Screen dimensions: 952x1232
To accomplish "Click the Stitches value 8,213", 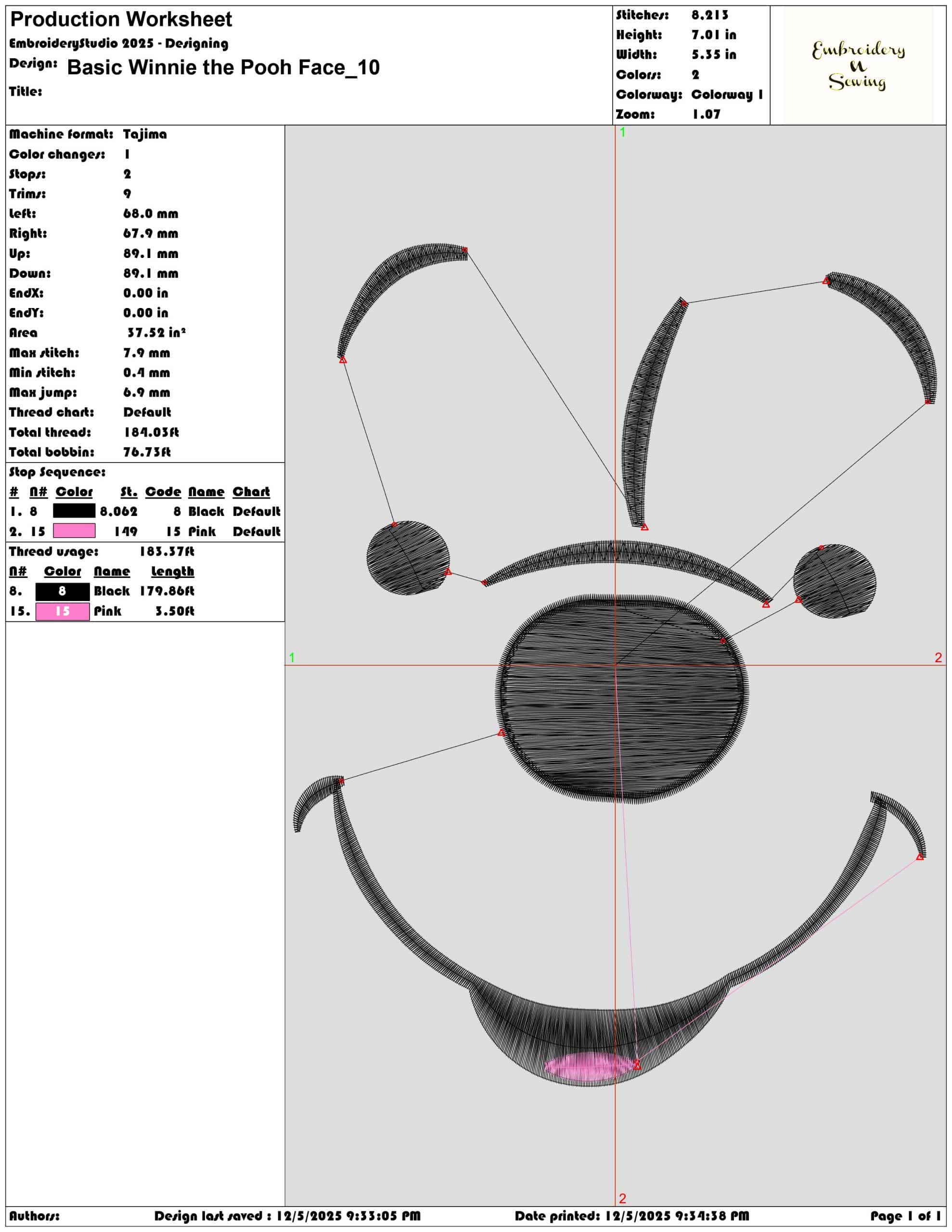I will [709, 15].
